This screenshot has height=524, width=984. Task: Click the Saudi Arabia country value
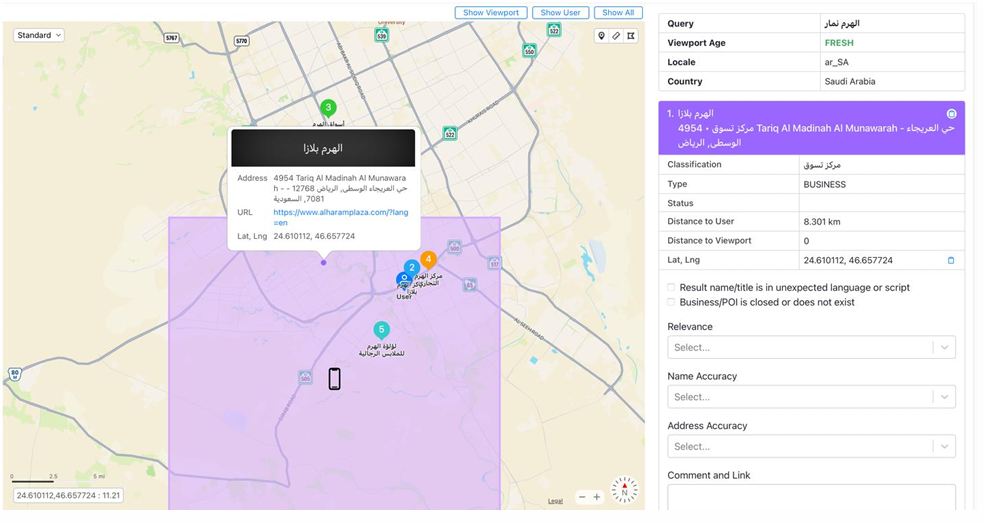point(850,82)
